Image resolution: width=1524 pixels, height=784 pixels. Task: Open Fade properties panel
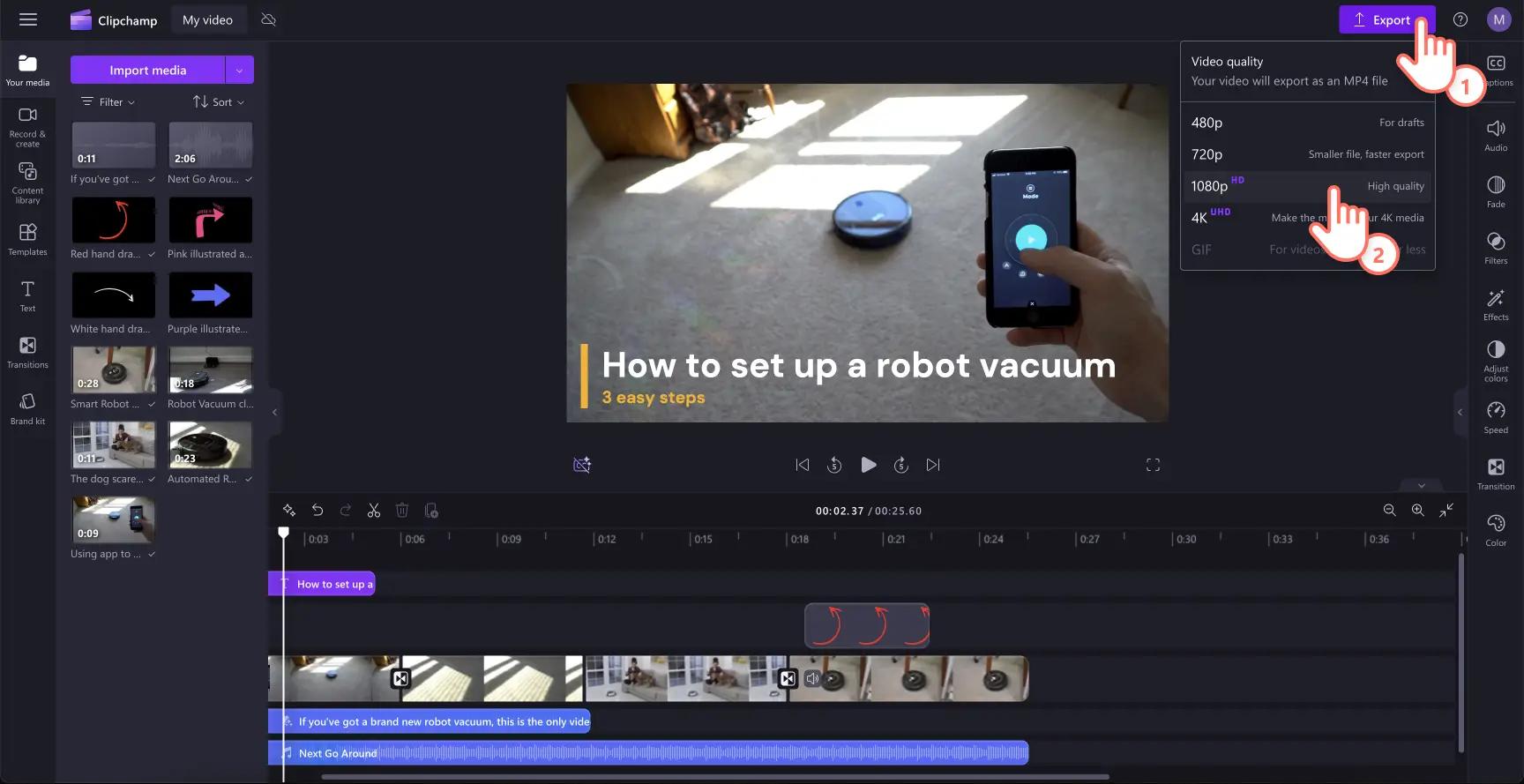[1496, 191]
